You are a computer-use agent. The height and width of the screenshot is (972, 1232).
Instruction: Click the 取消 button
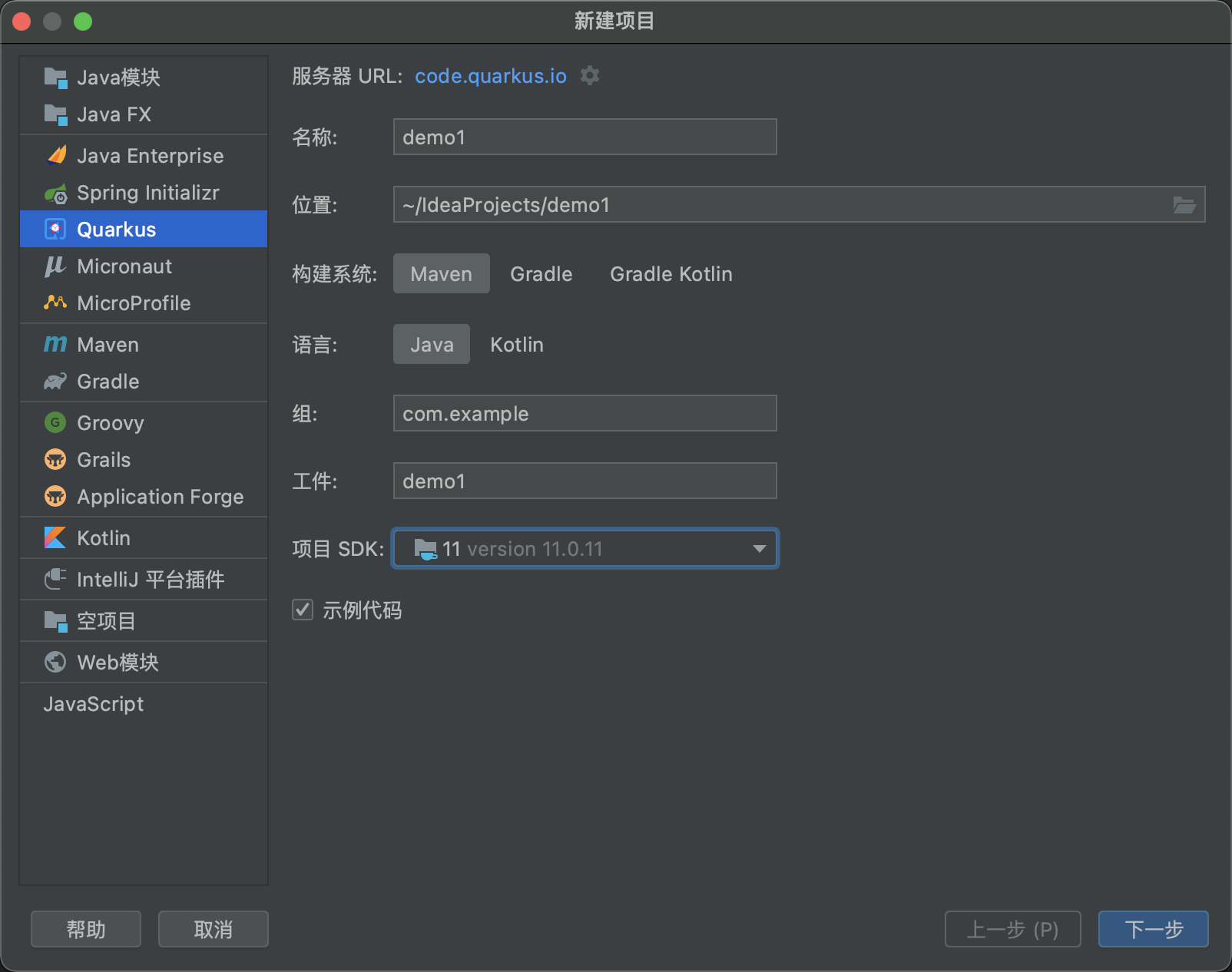coord(213,929)
